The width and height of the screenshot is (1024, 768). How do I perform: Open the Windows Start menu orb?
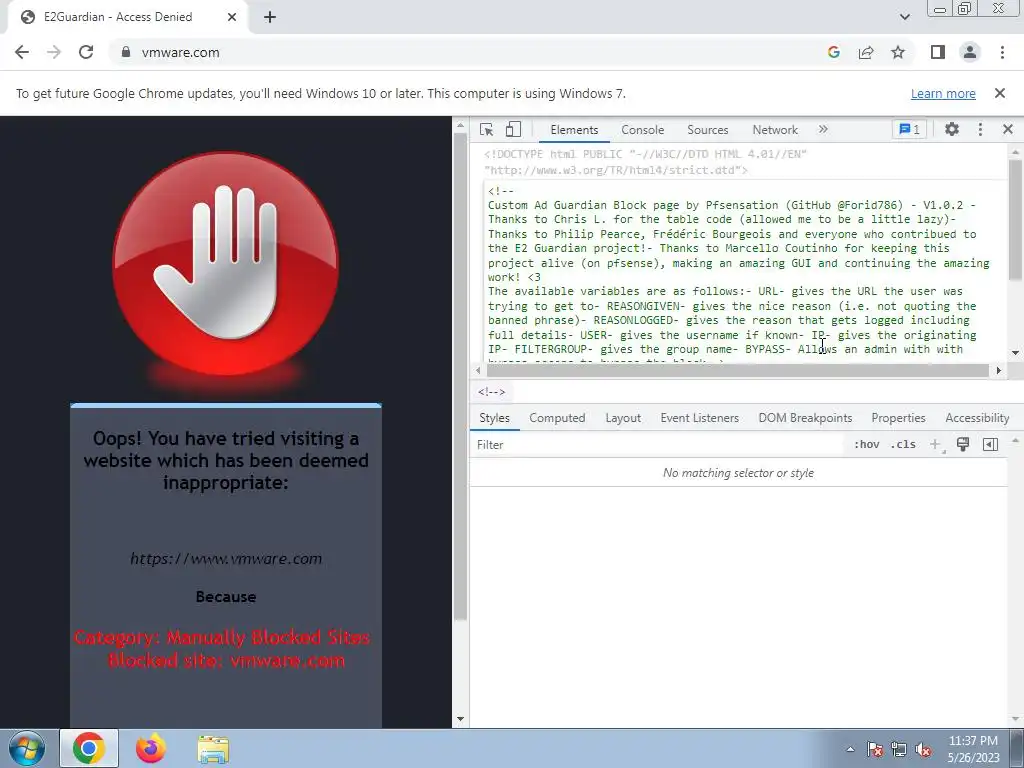click(27, 748)
